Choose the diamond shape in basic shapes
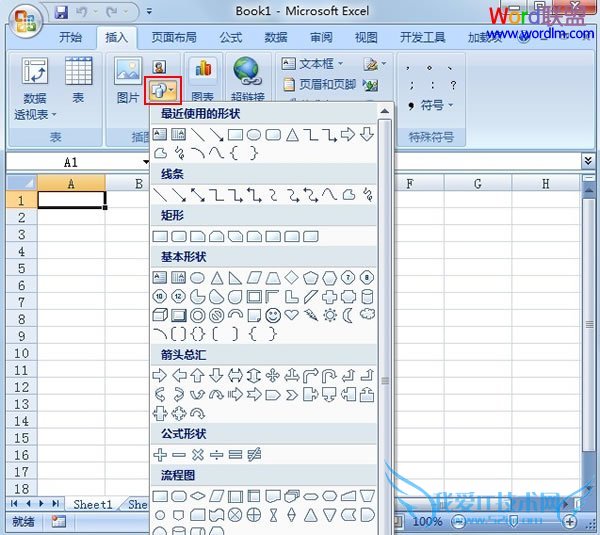This screenshot has height=535, width=600. coord(292,277)
